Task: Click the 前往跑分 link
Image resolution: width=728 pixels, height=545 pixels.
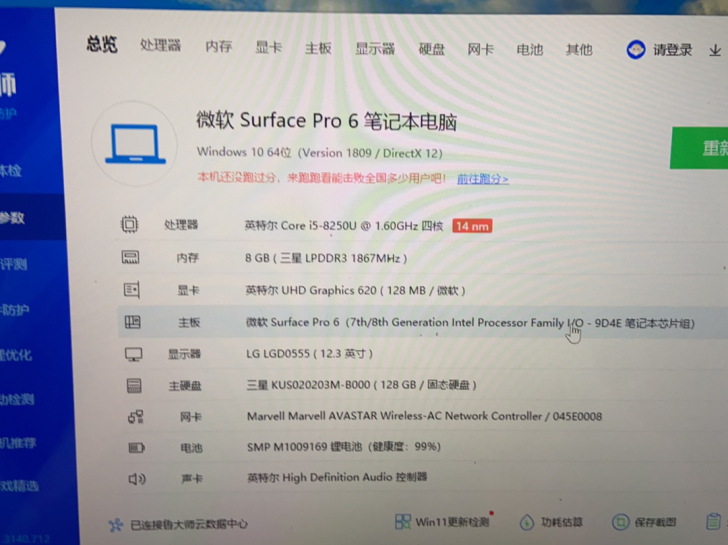Action: pos(483,179)
